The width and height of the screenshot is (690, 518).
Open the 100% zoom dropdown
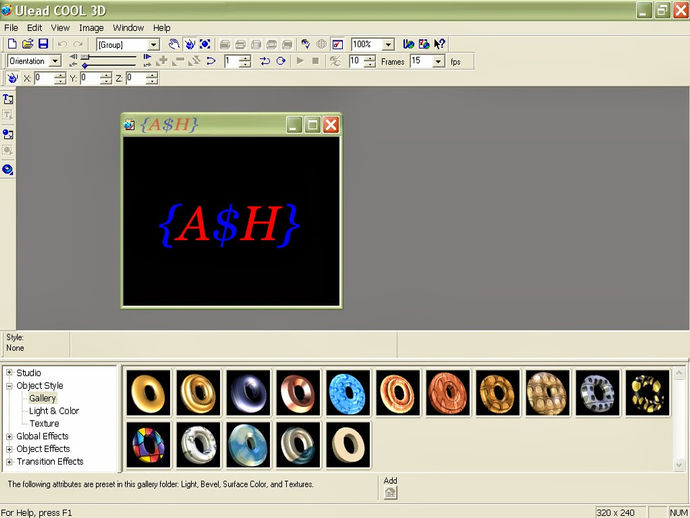point(388,44)
